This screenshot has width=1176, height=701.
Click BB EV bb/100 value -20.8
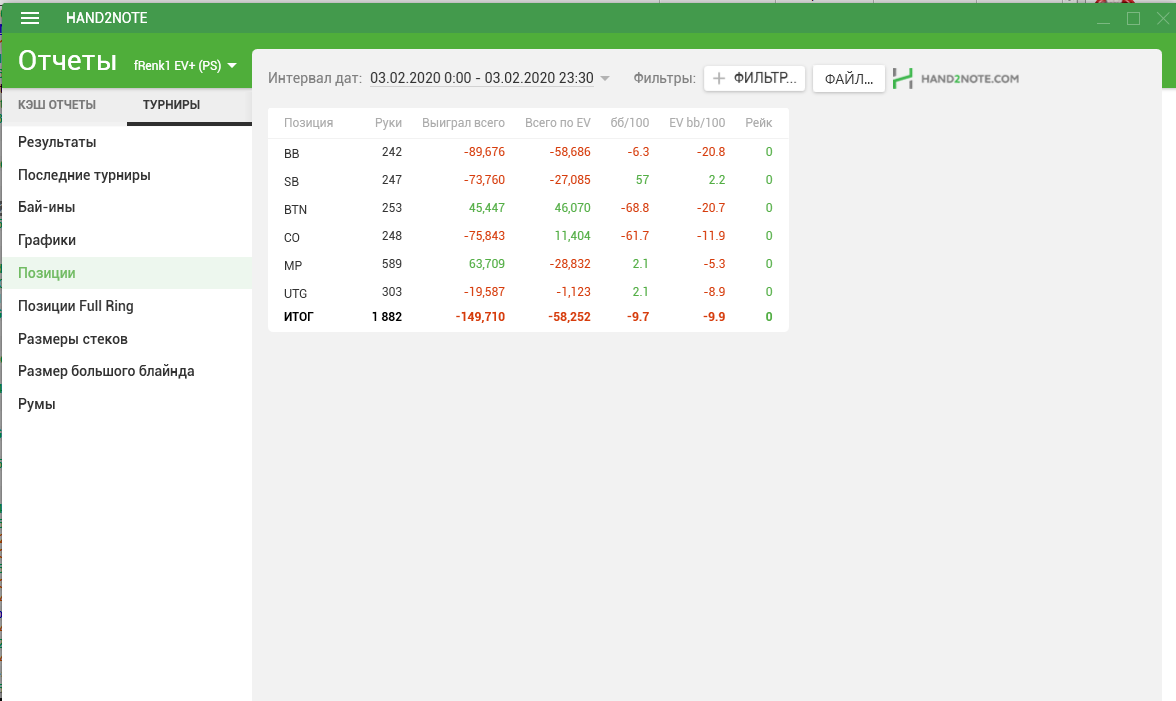coord(711,151)
